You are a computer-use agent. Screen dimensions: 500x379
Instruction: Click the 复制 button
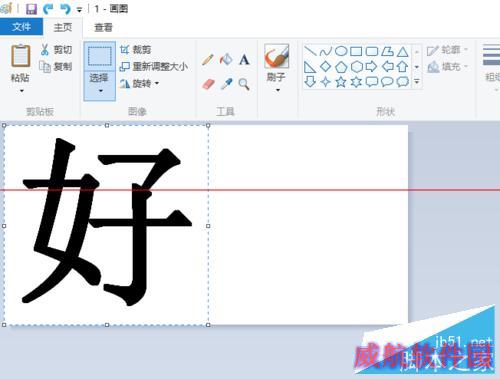pos(56,66)
